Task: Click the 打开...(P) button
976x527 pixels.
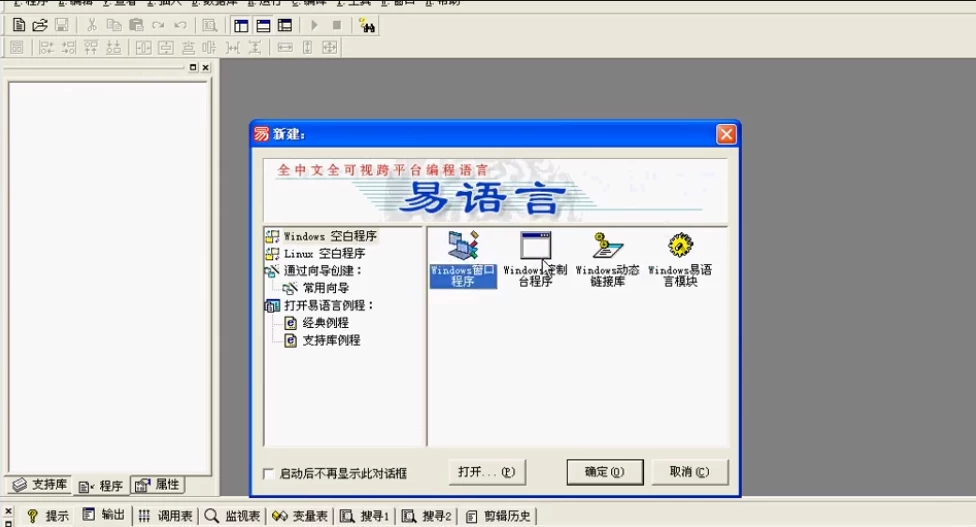Action: 486,472
